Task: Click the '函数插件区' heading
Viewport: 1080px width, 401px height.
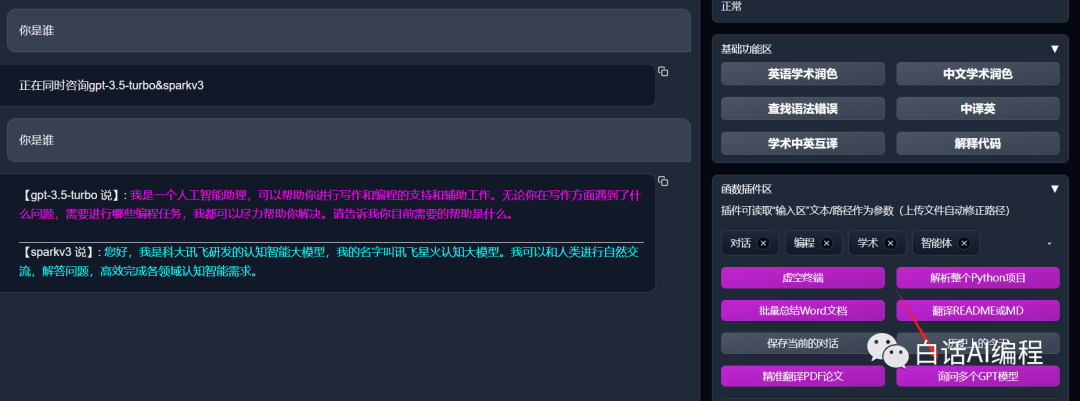Action: (x=747, y=189)
